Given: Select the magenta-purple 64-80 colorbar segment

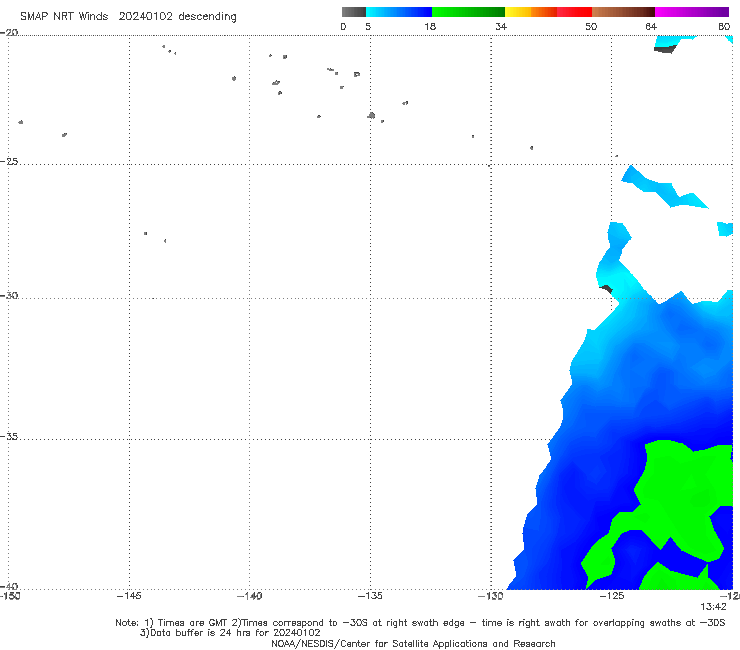Looking at the screenshot, I should (692, 12).
